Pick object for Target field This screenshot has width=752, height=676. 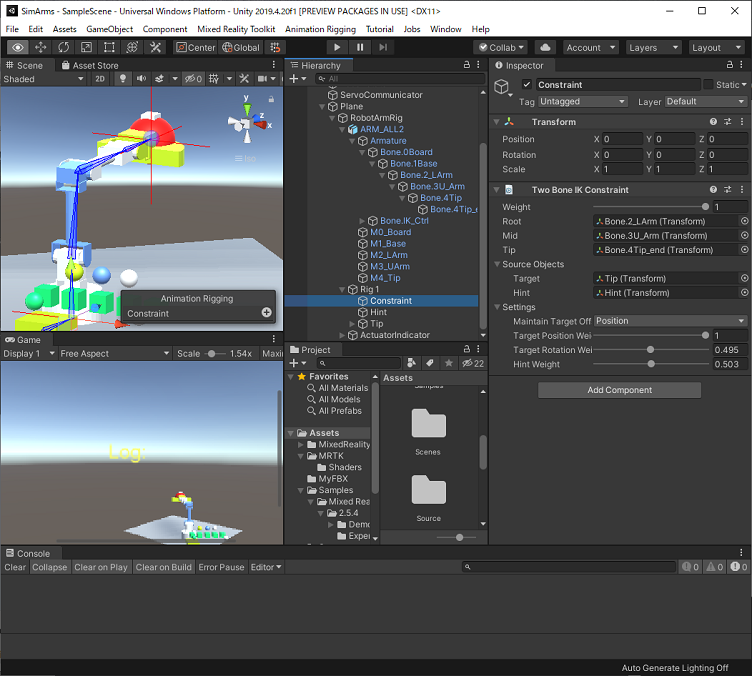coord(744,278)
